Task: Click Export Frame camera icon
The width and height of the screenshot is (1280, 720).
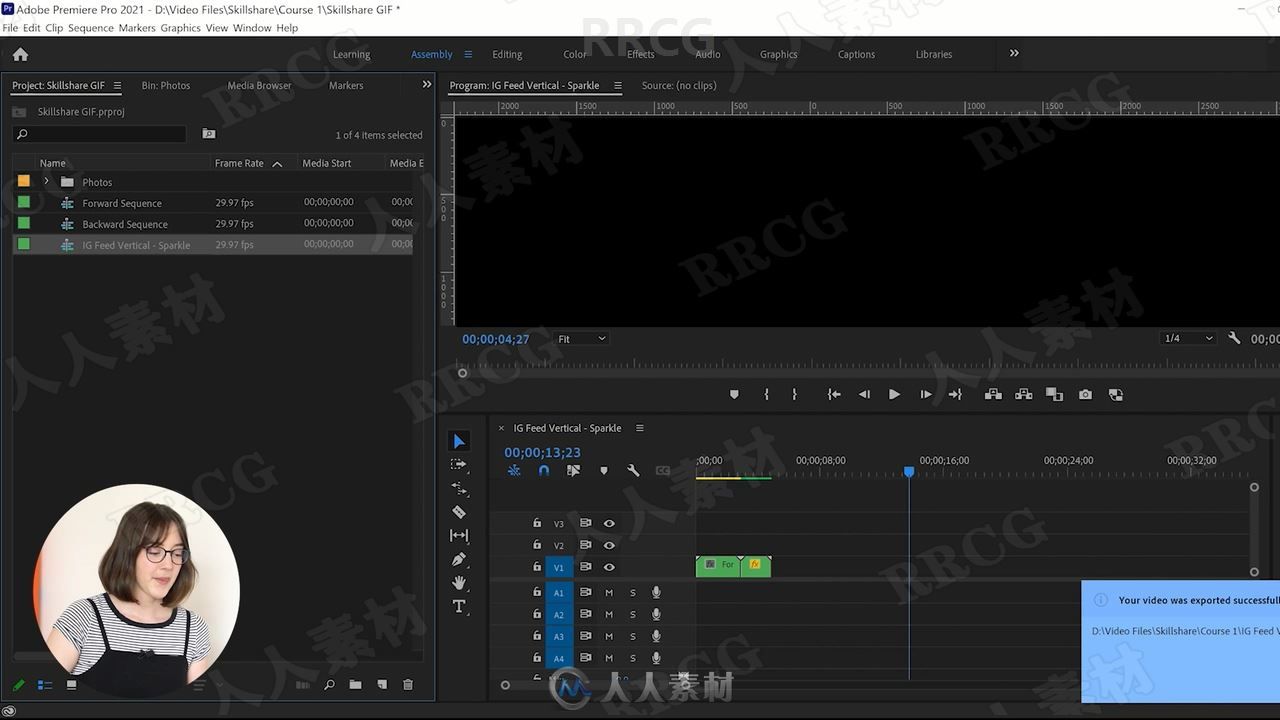Action: [1085, 395]
